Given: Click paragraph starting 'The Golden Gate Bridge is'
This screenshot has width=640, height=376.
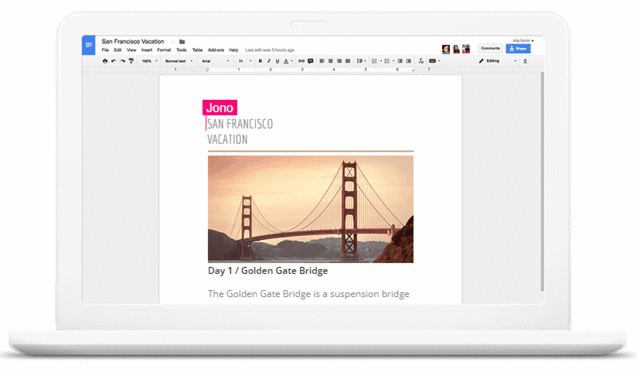Looking at the screenshot, I should click(x=309, y=294).
